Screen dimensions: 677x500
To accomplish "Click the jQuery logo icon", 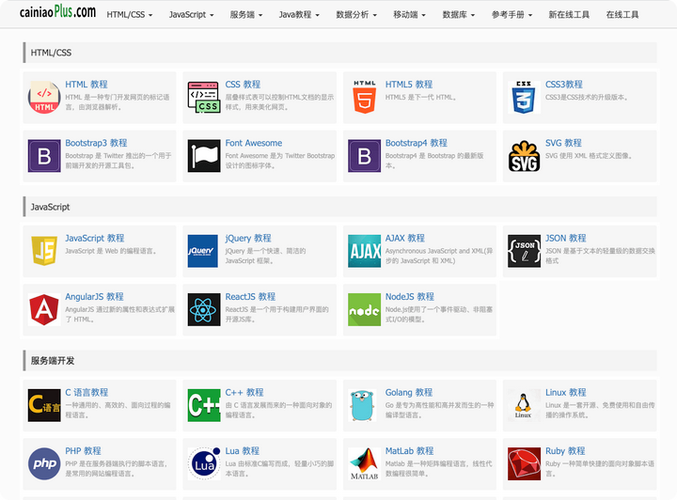I will [204, 251].
